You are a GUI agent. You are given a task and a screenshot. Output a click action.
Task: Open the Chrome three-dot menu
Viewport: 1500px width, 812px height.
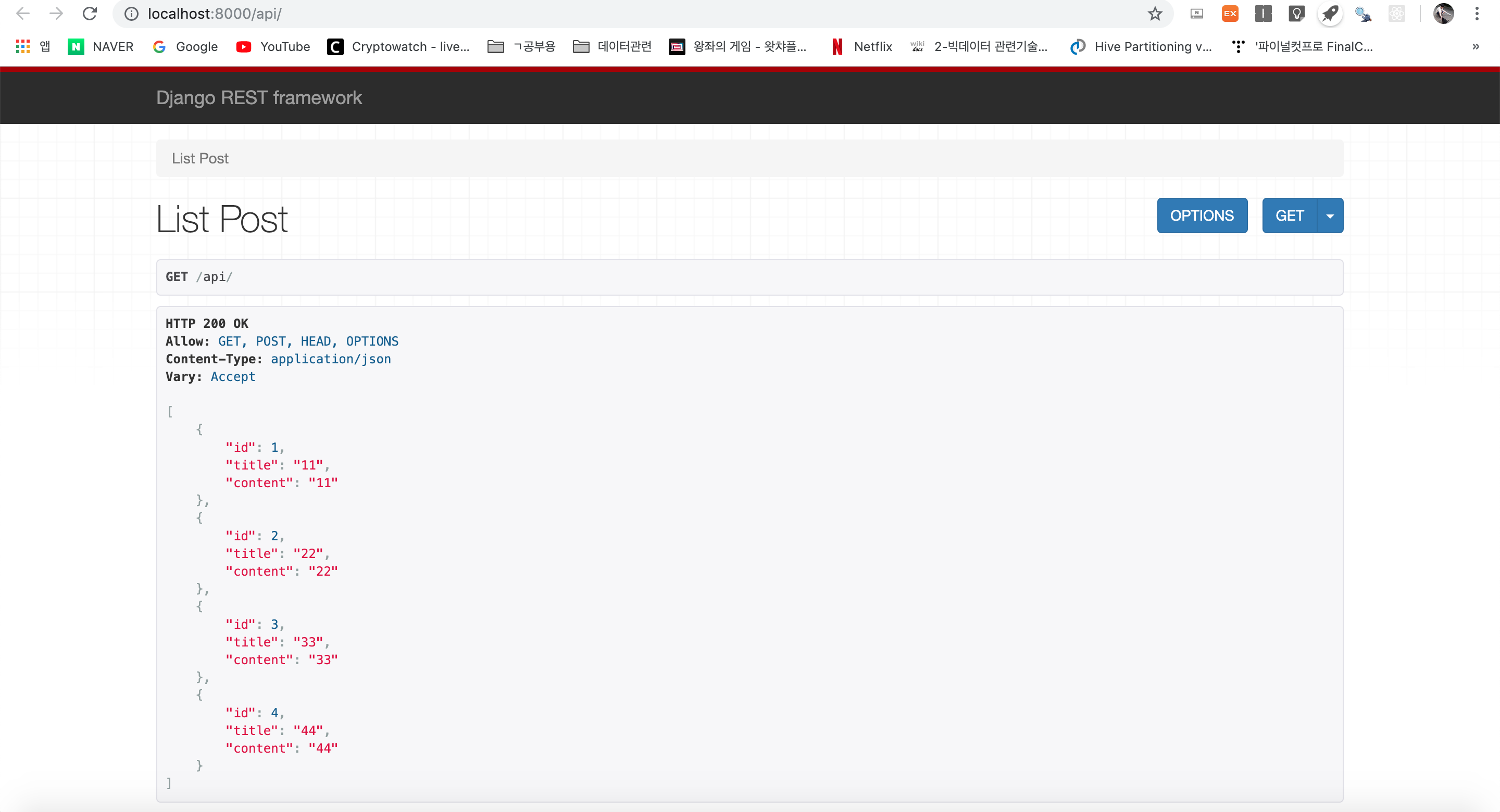coord(1477,14)
